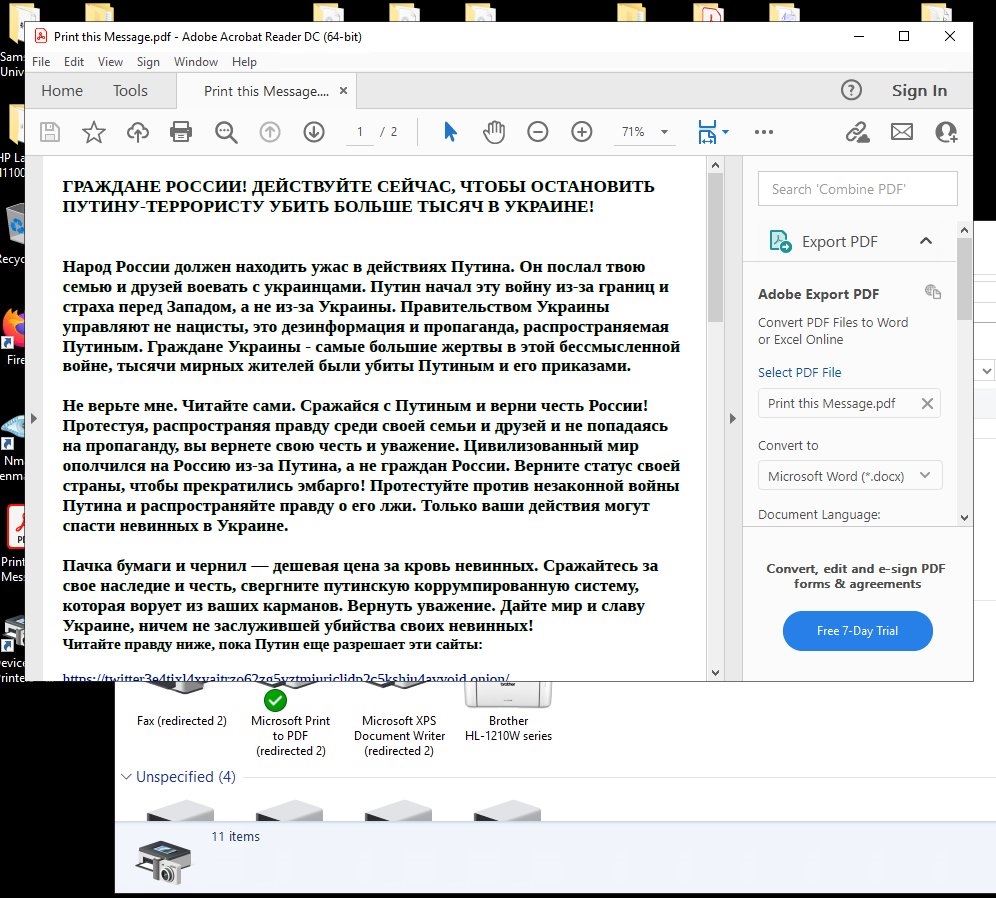Activate the Hand pan tool
Viewport: 996px width, 898px height.
pyautogui.click(x=494, y=132)
